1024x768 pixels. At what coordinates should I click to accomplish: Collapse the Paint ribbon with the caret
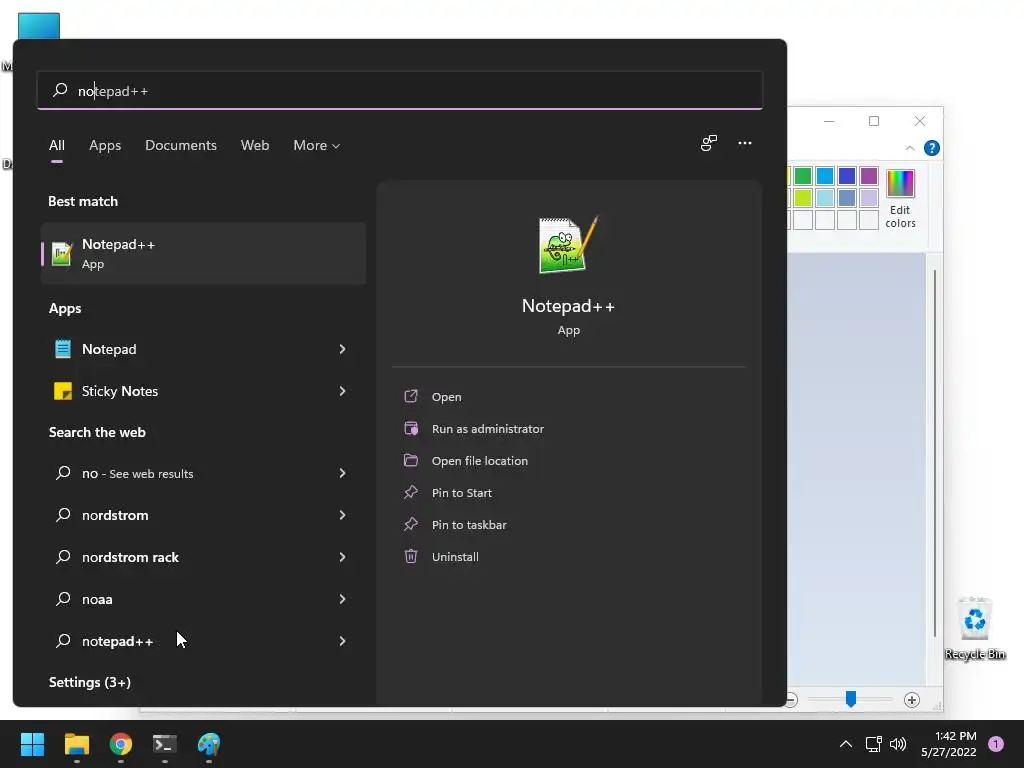(910, 148)
